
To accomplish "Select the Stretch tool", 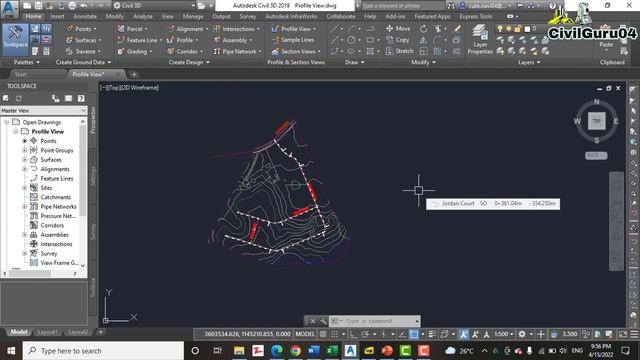I will coord(400,51).
